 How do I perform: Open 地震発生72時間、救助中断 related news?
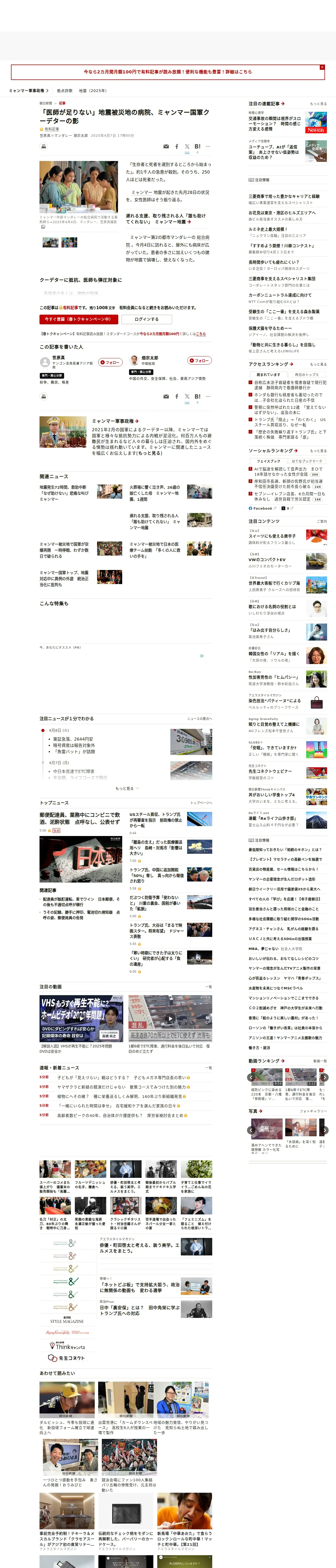pyautogui.click(x=65, y=493)
